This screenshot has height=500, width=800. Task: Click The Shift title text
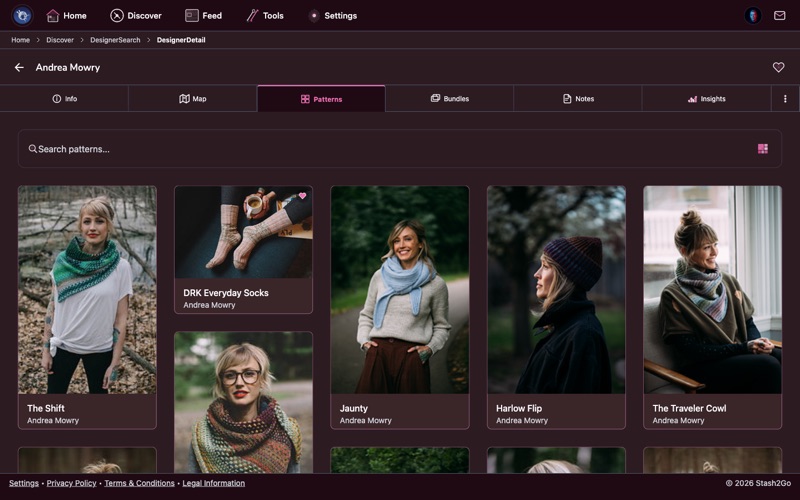pos(46,408)
